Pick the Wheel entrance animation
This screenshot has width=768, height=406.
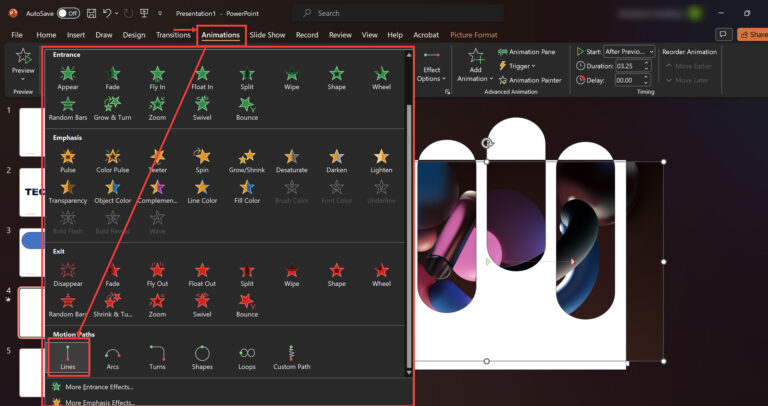pos(381,78)
